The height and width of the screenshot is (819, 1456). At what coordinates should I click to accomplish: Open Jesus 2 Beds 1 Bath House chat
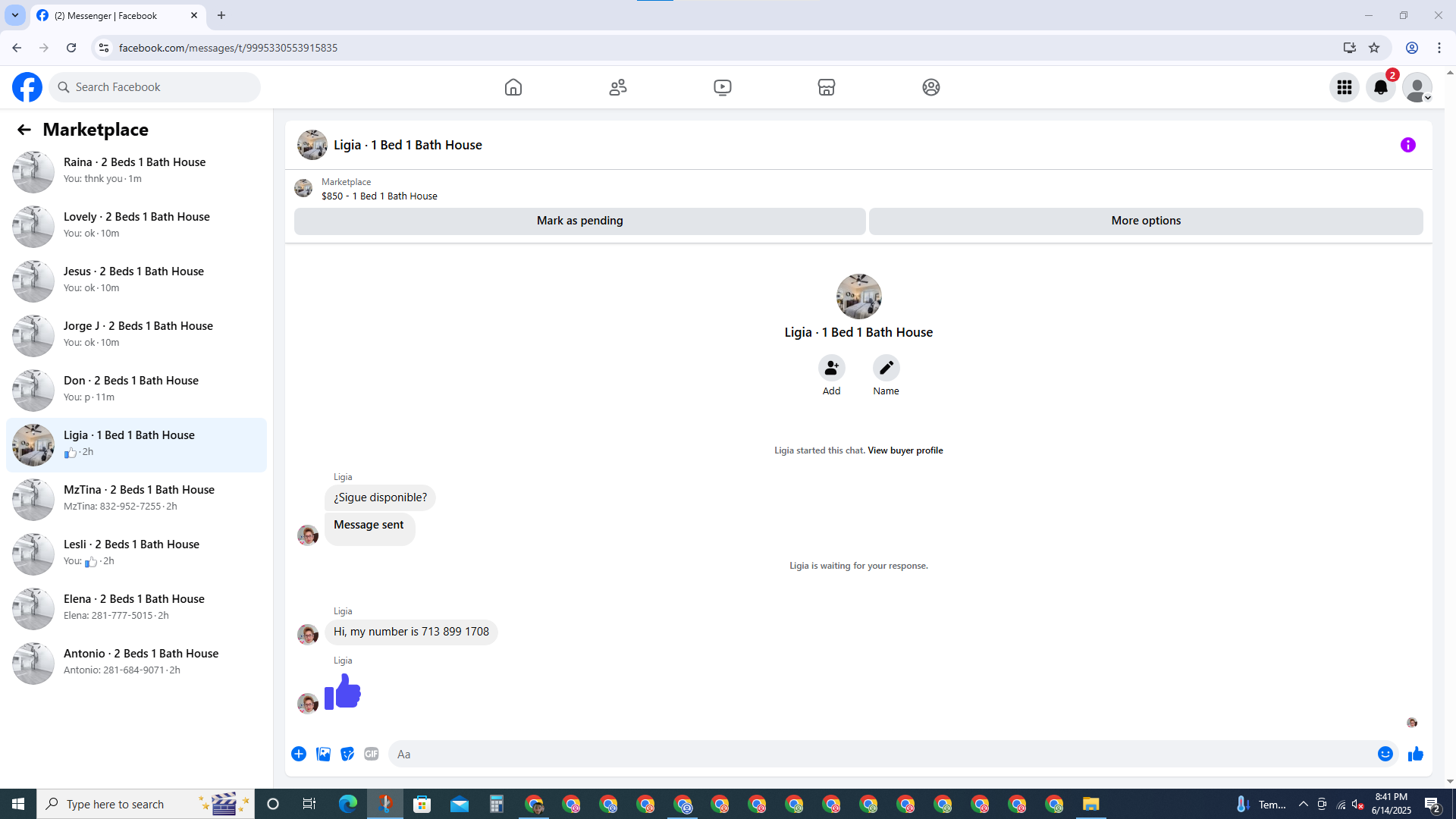(136, 281)
